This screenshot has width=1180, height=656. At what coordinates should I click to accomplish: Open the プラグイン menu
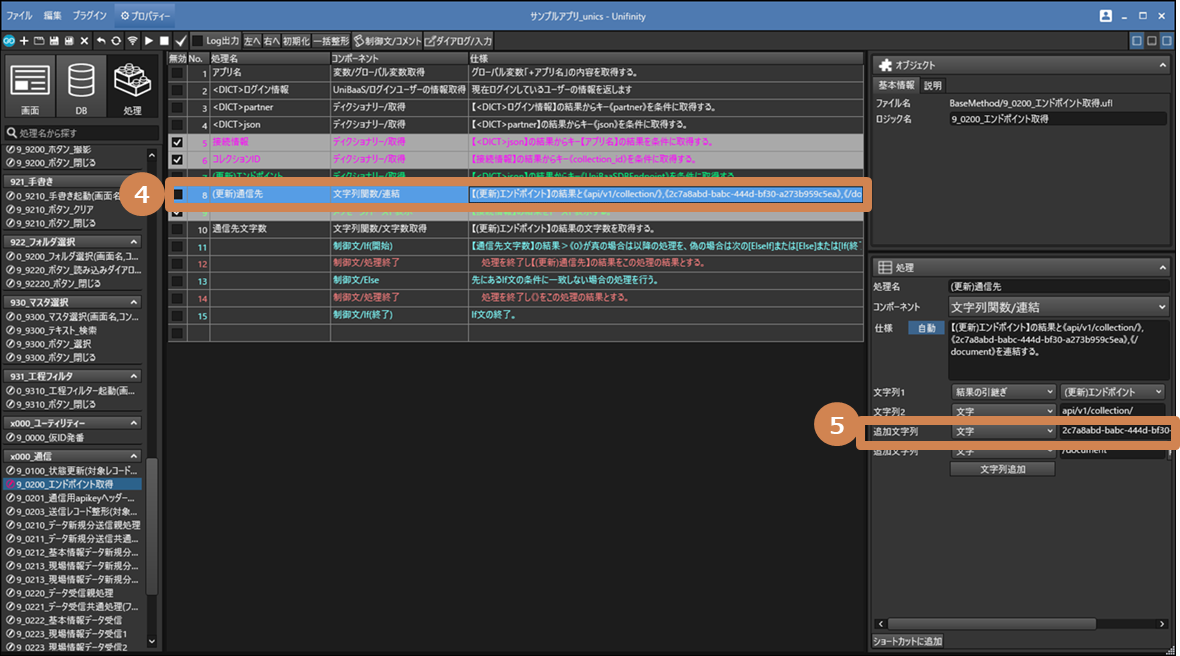pyautogui.click(x=90, y=16)
